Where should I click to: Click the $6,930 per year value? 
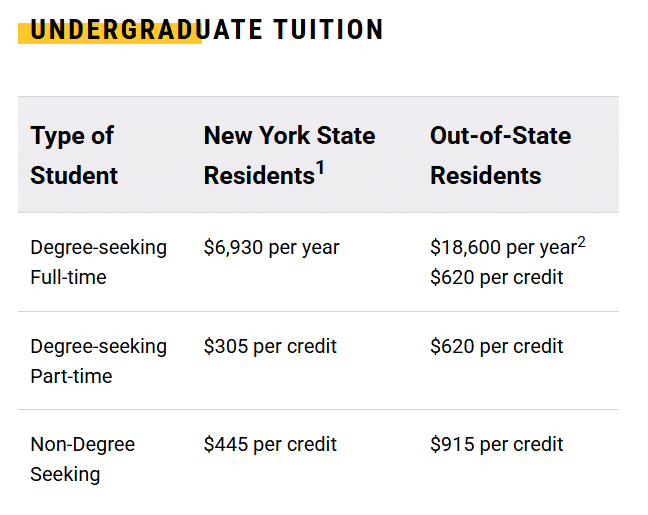271,247
